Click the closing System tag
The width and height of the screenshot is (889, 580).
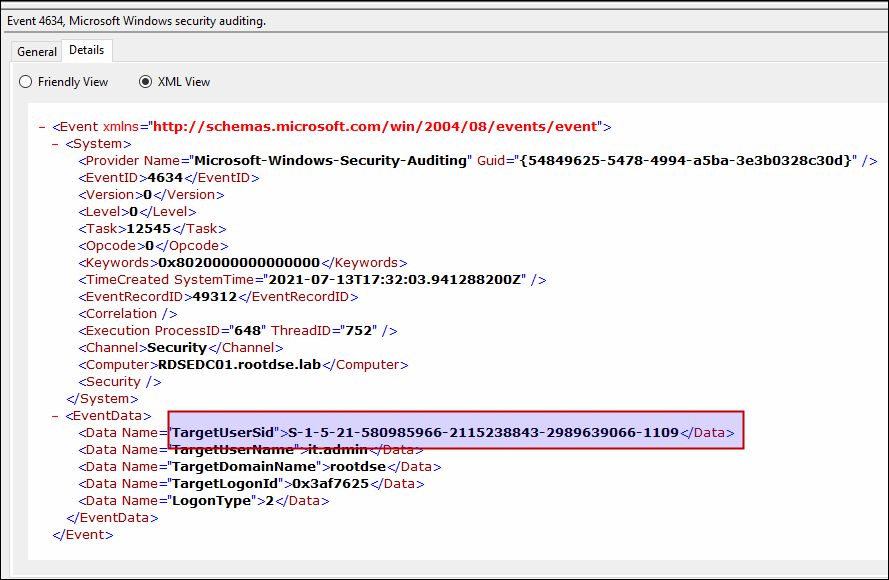click(x=102, y=399)
